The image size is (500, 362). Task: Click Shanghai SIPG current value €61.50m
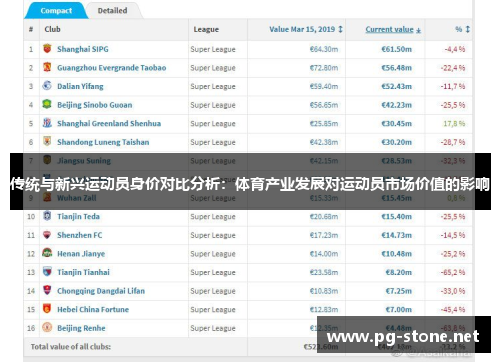[396, 49]
